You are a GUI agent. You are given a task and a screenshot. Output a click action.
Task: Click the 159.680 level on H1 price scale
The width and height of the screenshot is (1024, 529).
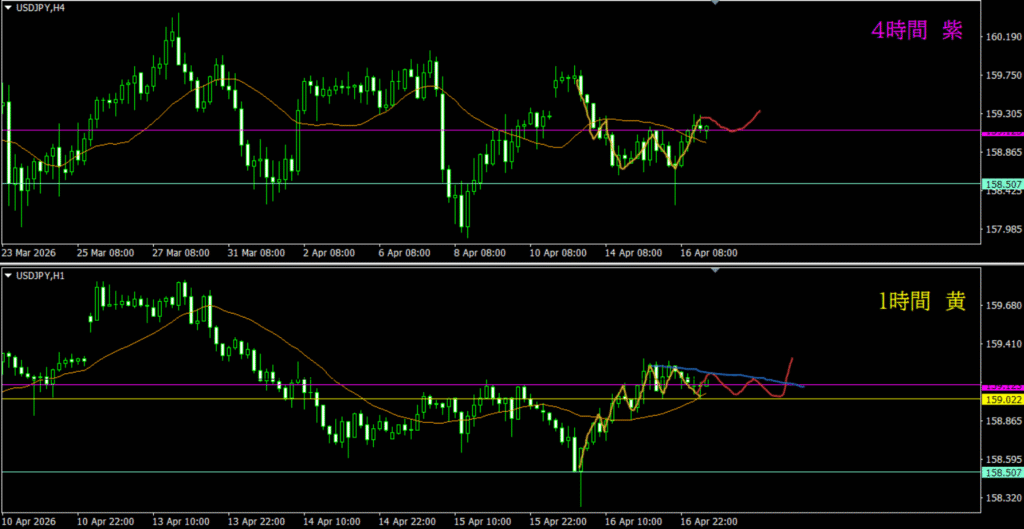[1003, 305]
